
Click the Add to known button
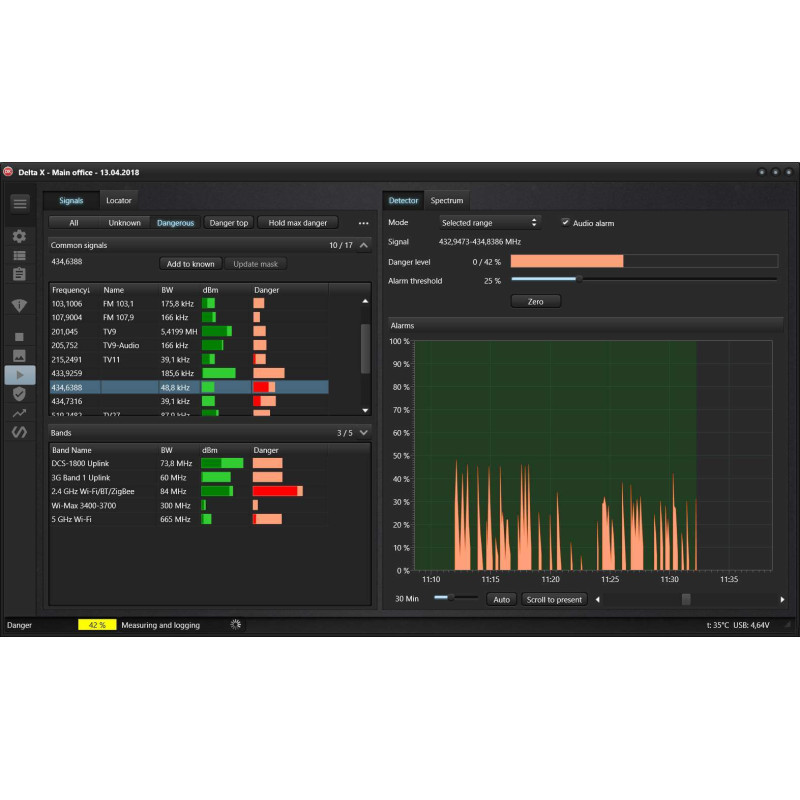tap(190, 264)
